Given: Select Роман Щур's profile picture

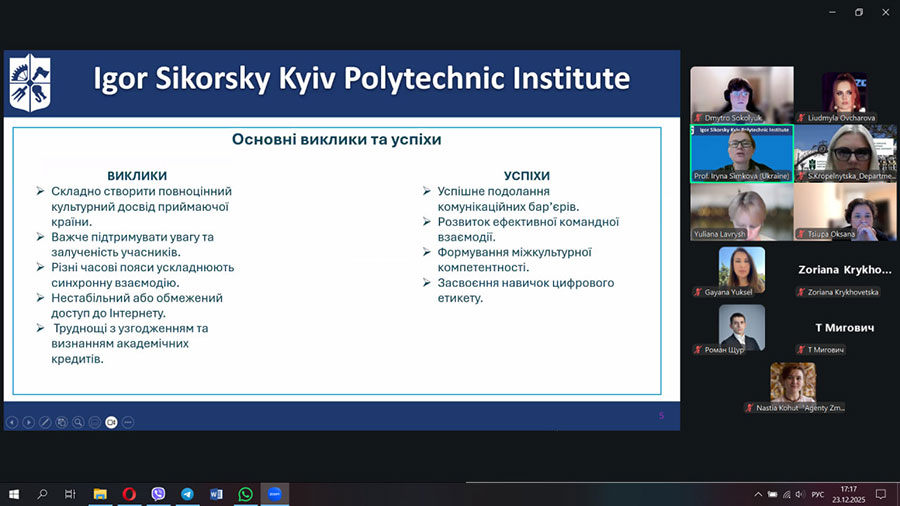Looking at the screenshot, I should click(x=742, y=327).
